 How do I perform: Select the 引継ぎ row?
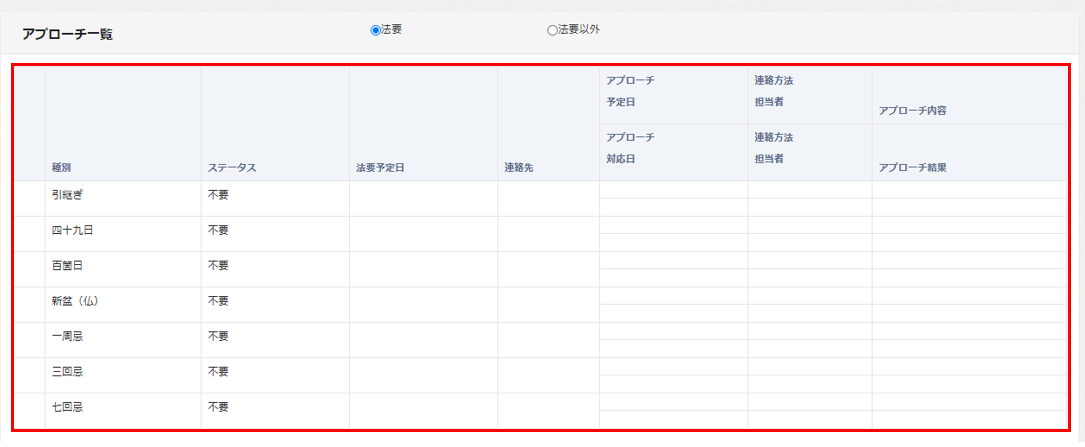tap(71, 195)
